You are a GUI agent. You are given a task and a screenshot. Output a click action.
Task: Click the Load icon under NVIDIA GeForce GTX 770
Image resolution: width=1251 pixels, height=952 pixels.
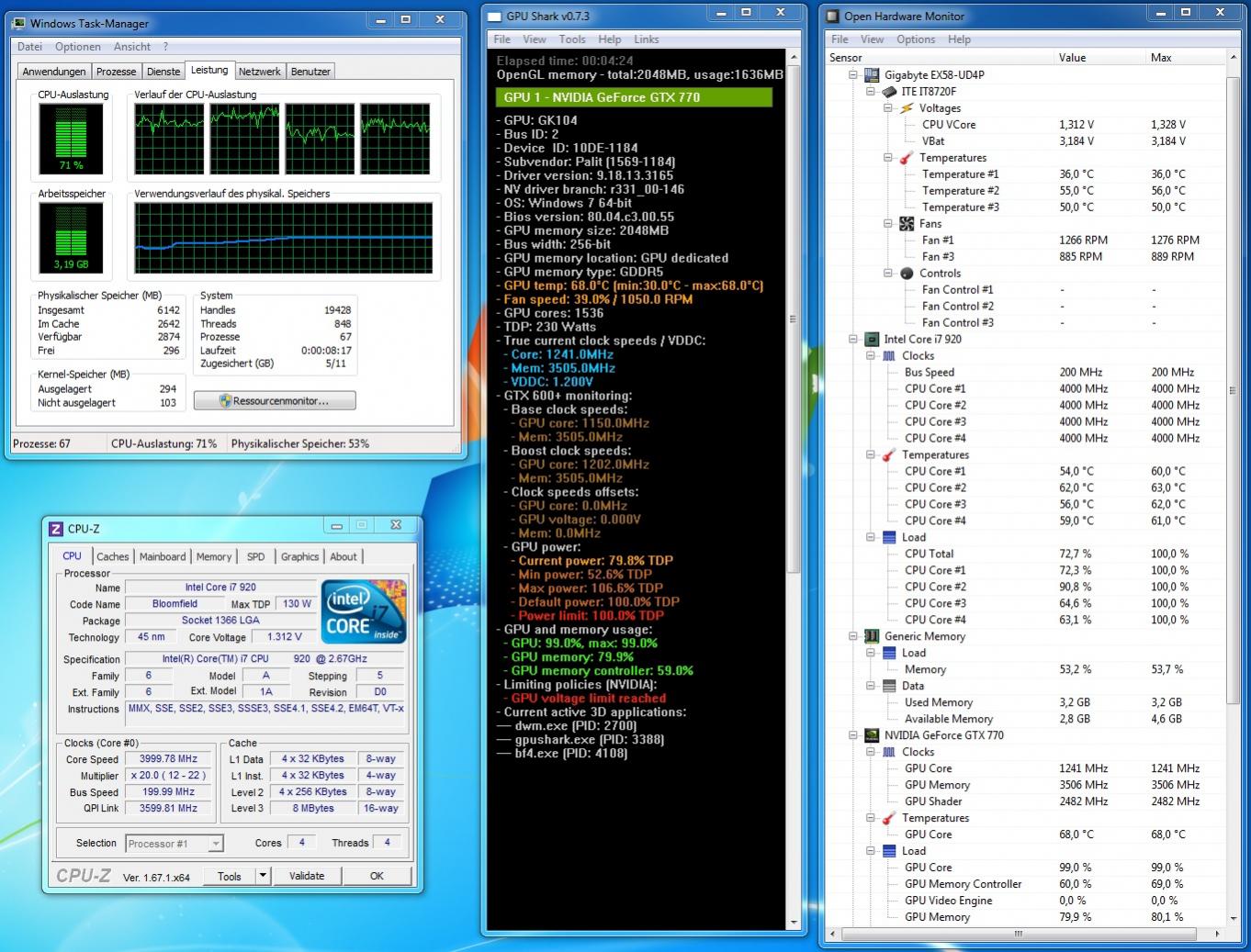point(889,852)
